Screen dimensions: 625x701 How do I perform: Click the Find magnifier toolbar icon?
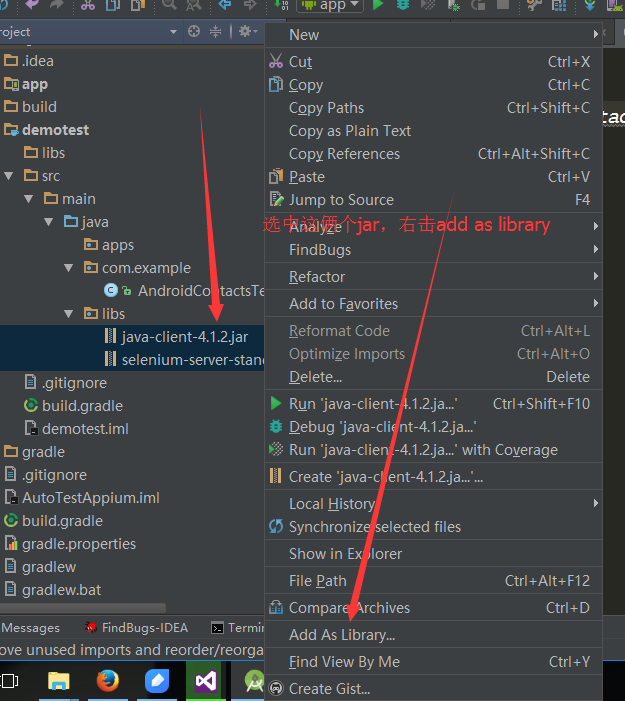coord(169,4)
